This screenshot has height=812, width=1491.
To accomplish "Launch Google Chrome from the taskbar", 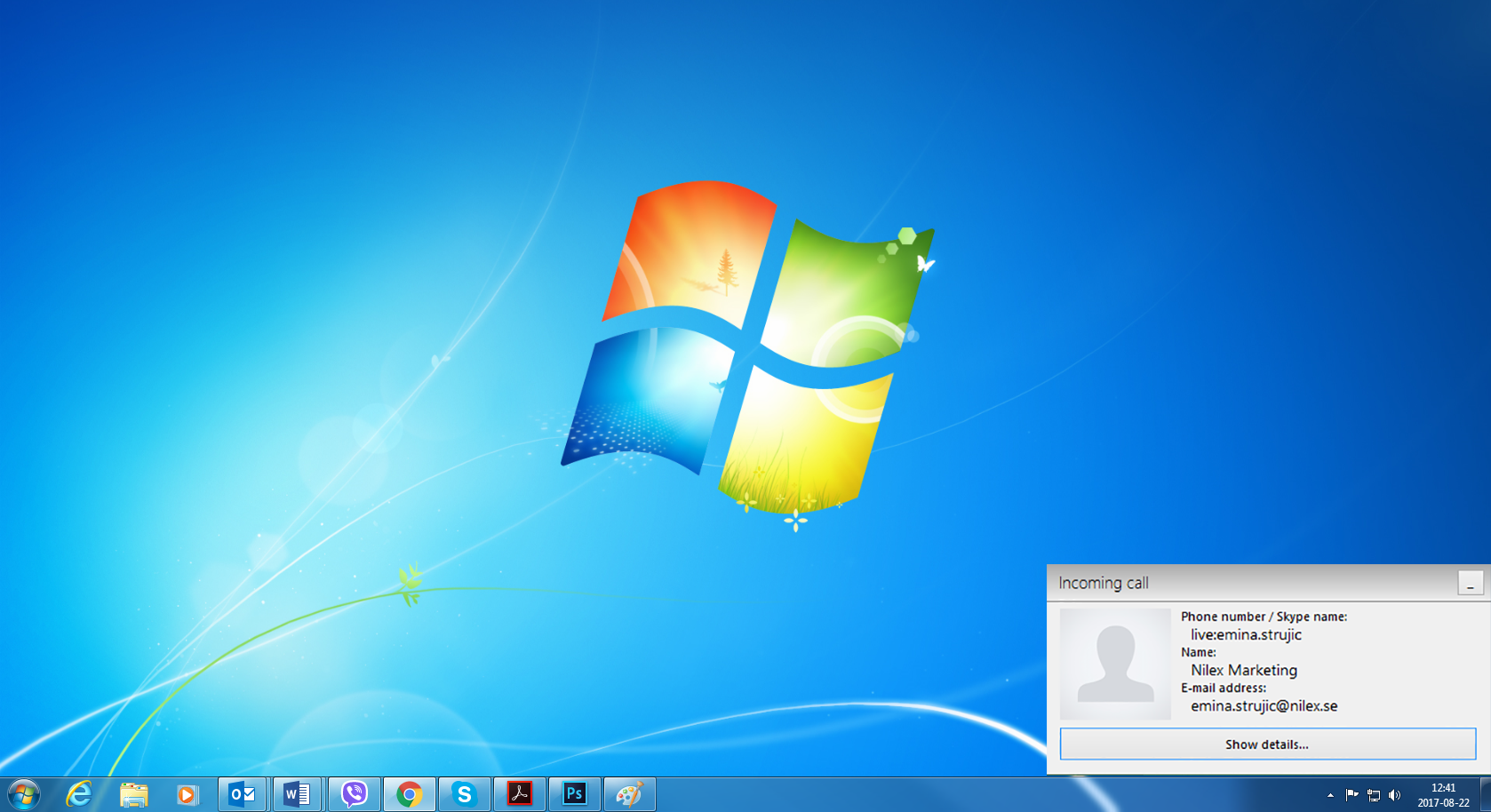I will pyautogui.click(x=409, y=793).
